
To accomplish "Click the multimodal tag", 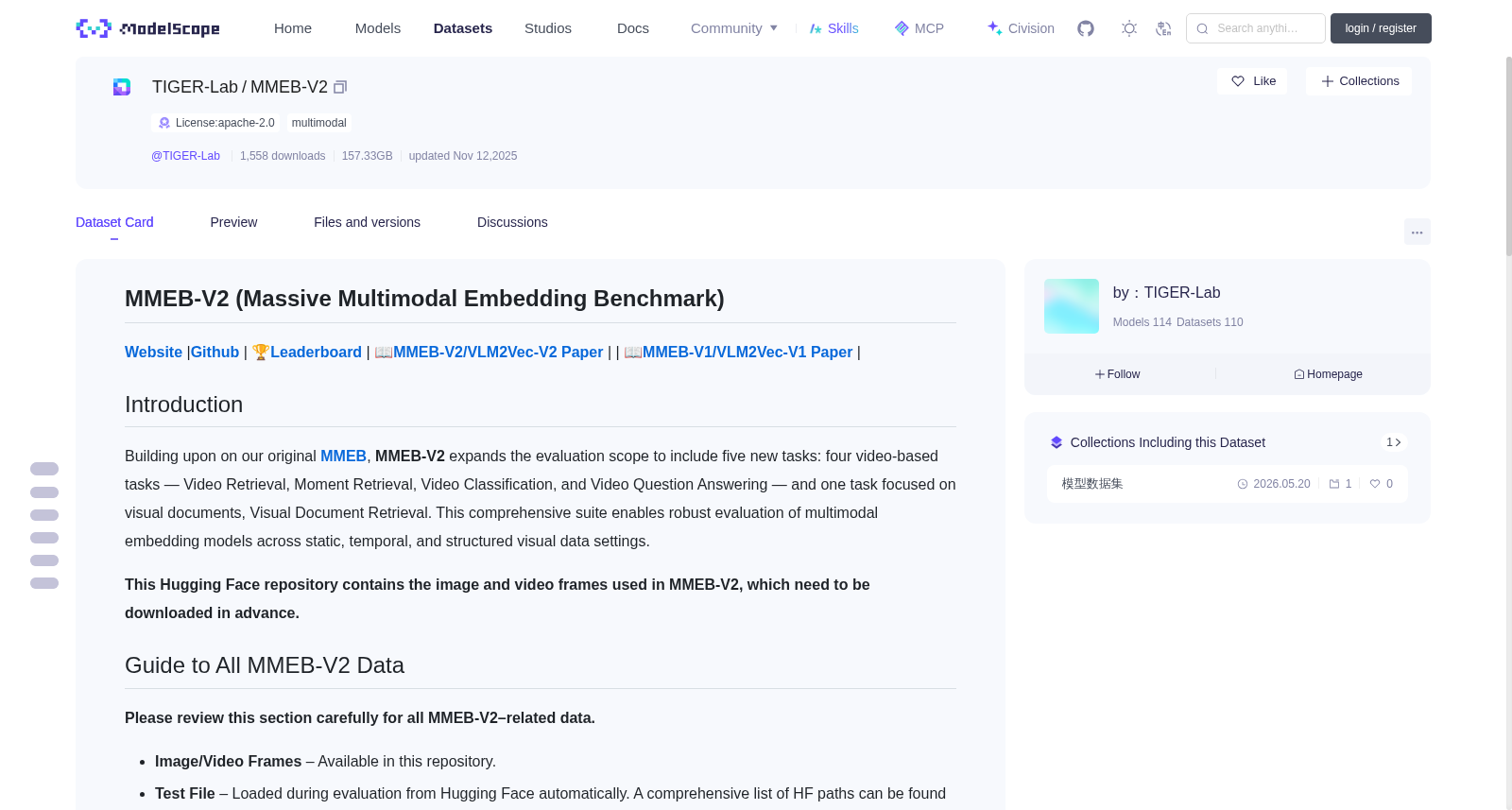I will (x=319, y=123).
